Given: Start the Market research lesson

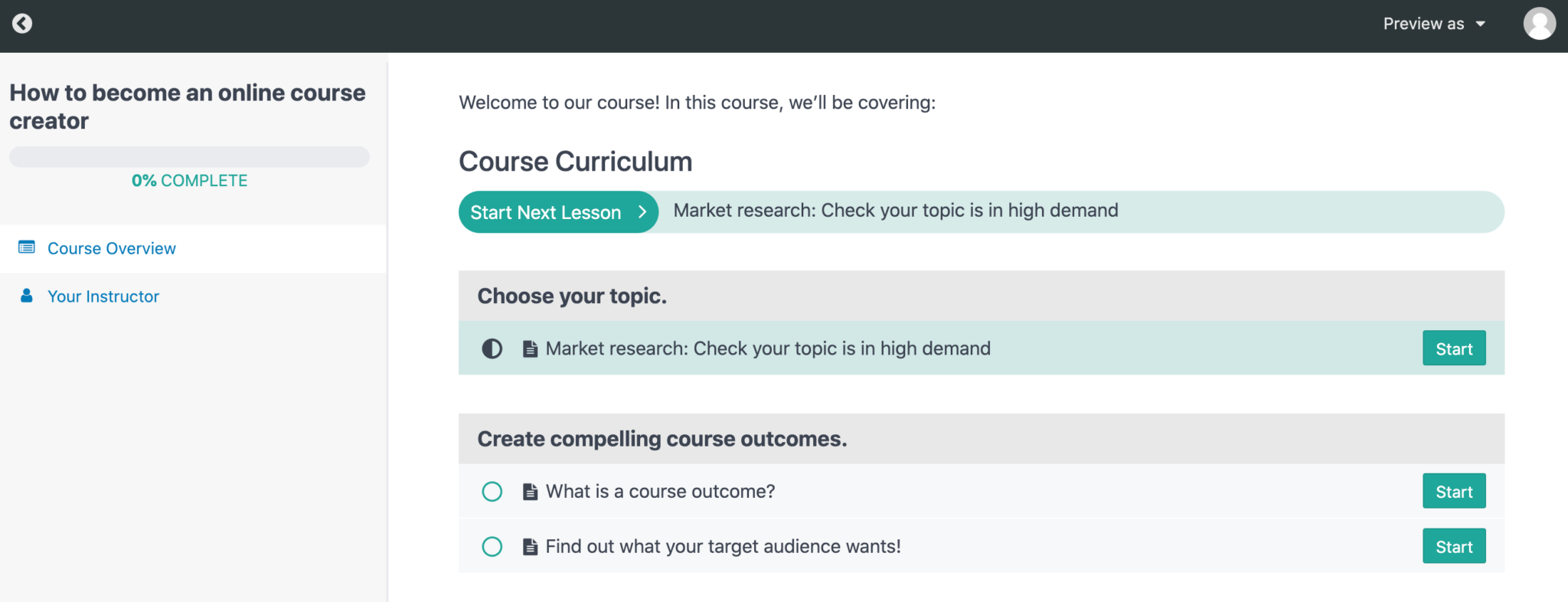Looking at the screenshot, I should tap(1454, 348).
